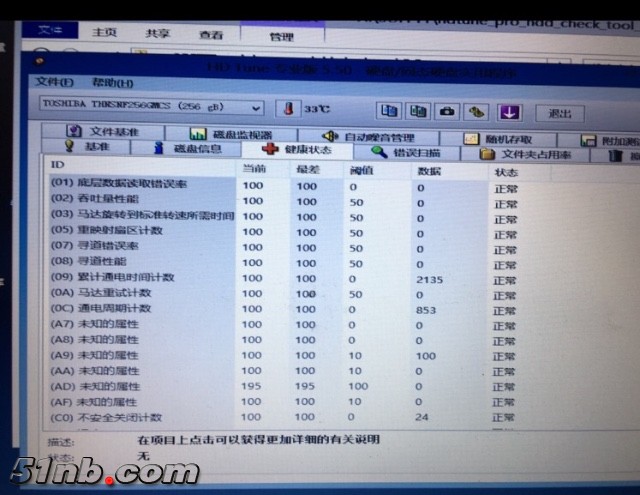Open the 帮助(H) menu
Screen dimensions: 640x495
click(x=112, y=83)
